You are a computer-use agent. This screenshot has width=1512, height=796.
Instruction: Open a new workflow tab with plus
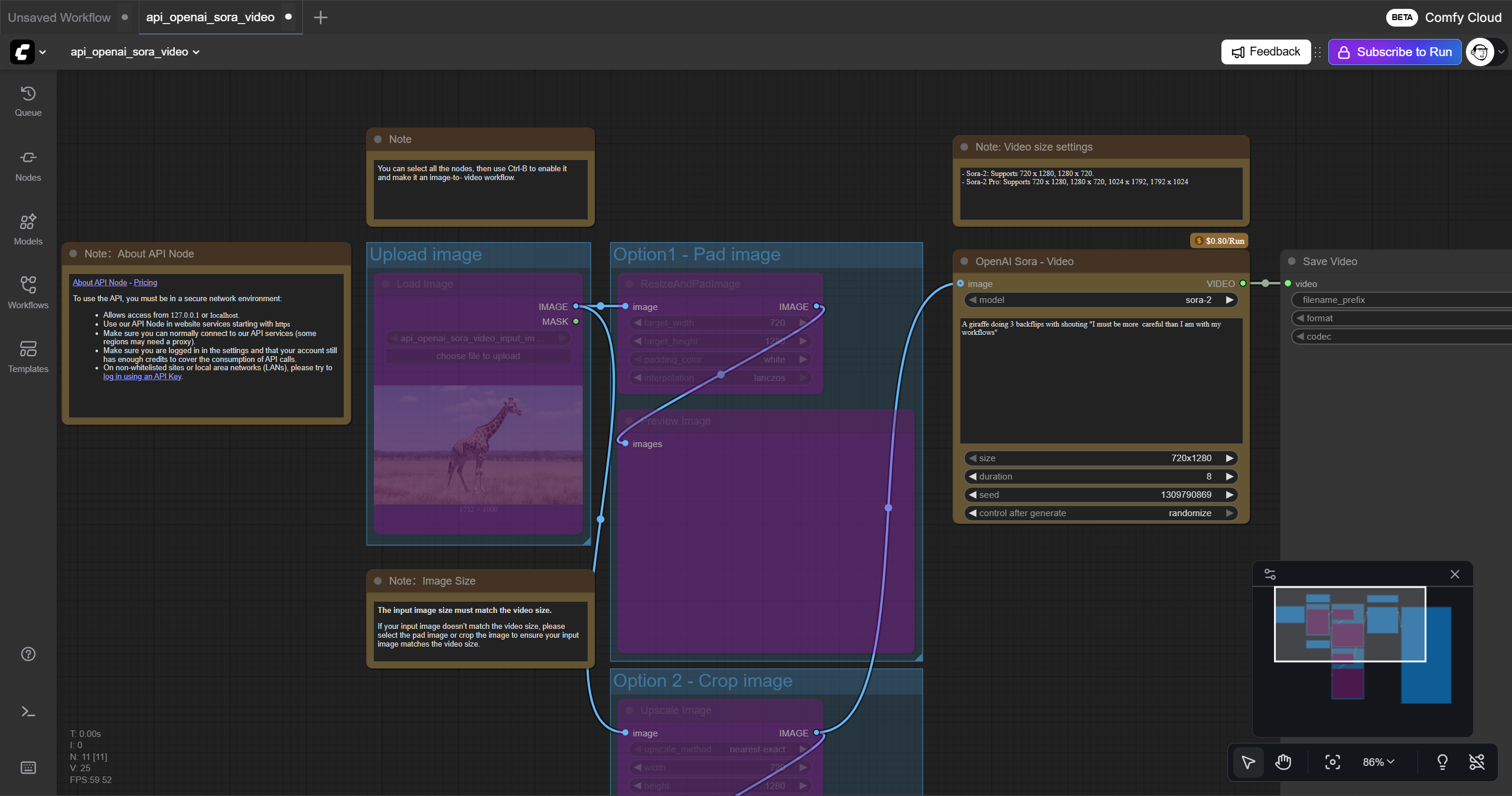point(320,17)
